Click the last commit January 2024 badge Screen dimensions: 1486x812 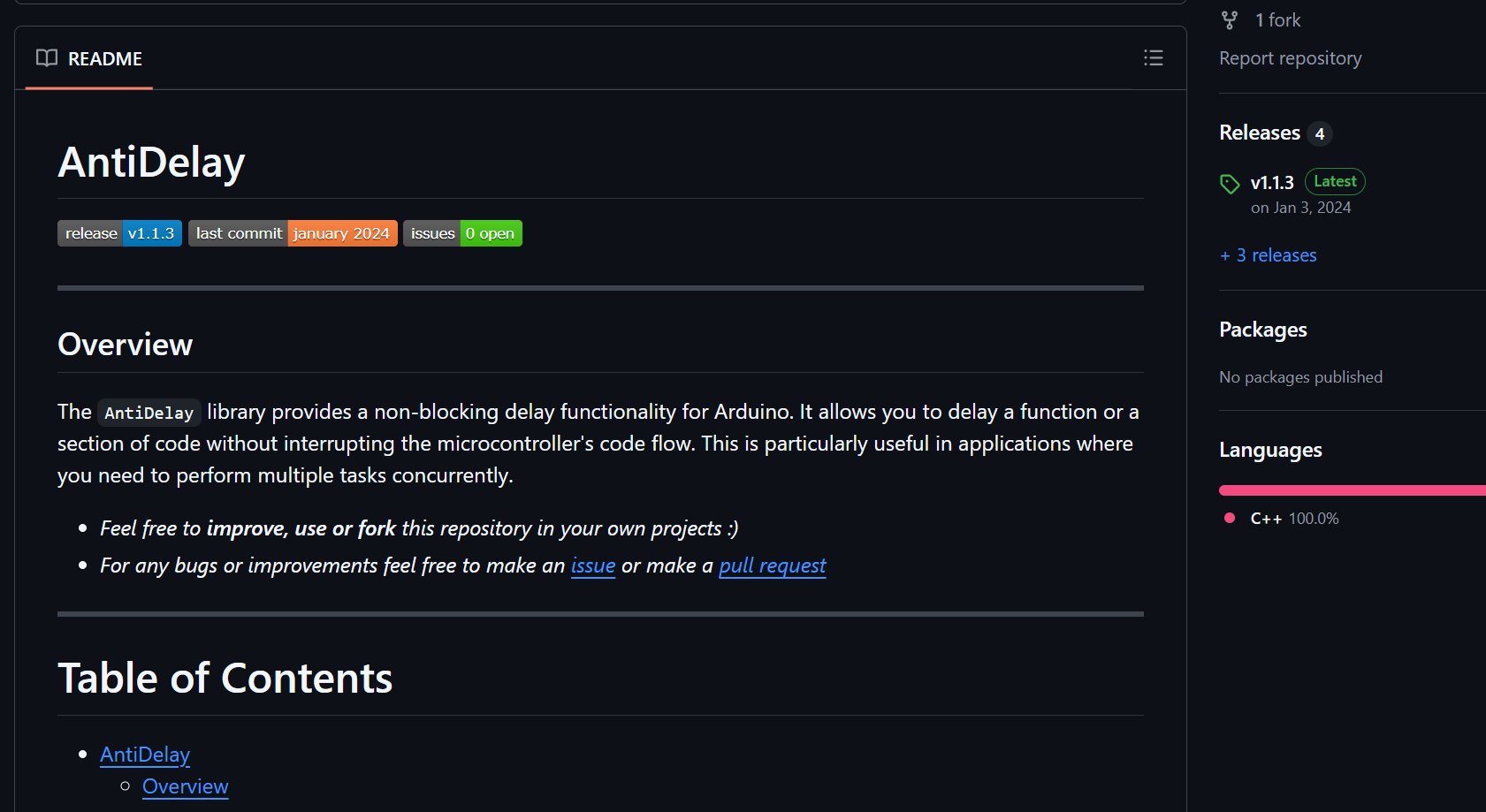point(293,233)
